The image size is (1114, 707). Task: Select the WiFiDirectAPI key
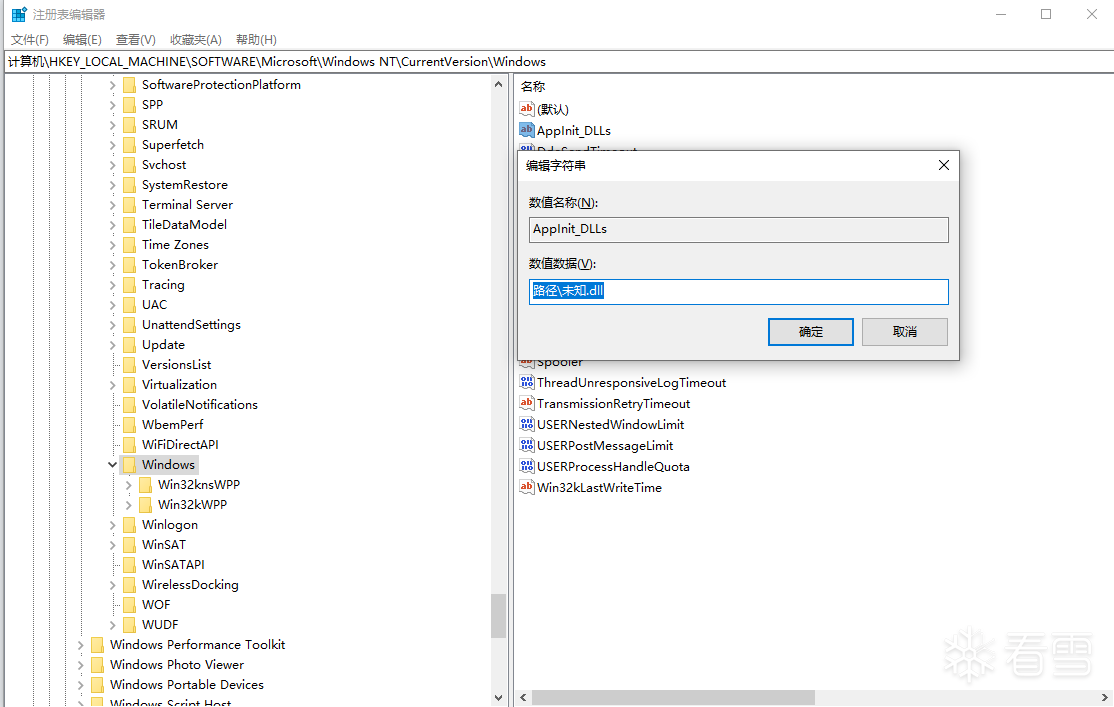tap(180, 445)
